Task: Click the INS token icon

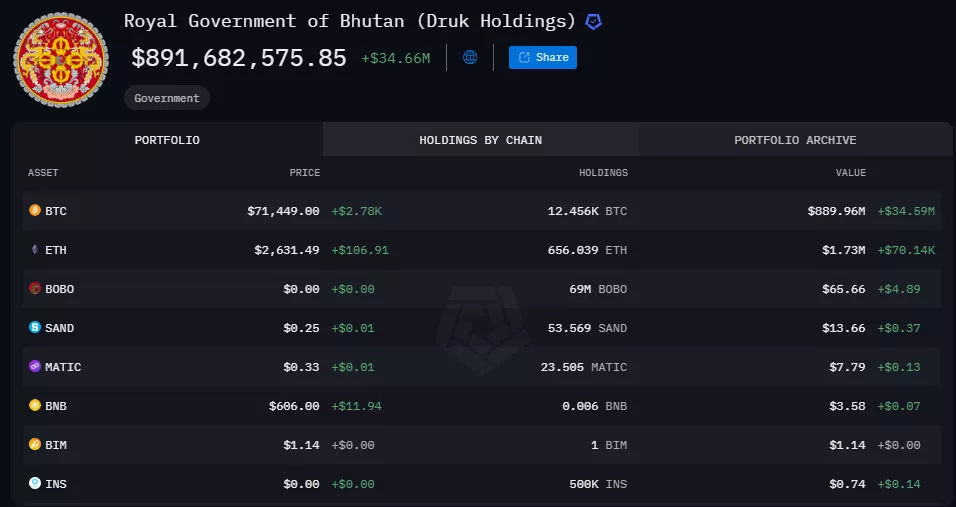Action: 35,484
